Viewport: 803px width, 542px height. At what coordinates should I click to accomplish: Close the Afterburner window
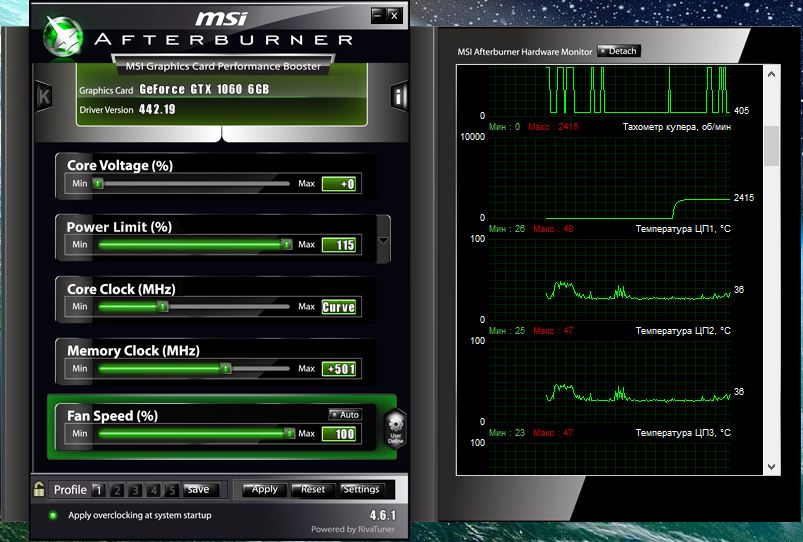(394, 15)
